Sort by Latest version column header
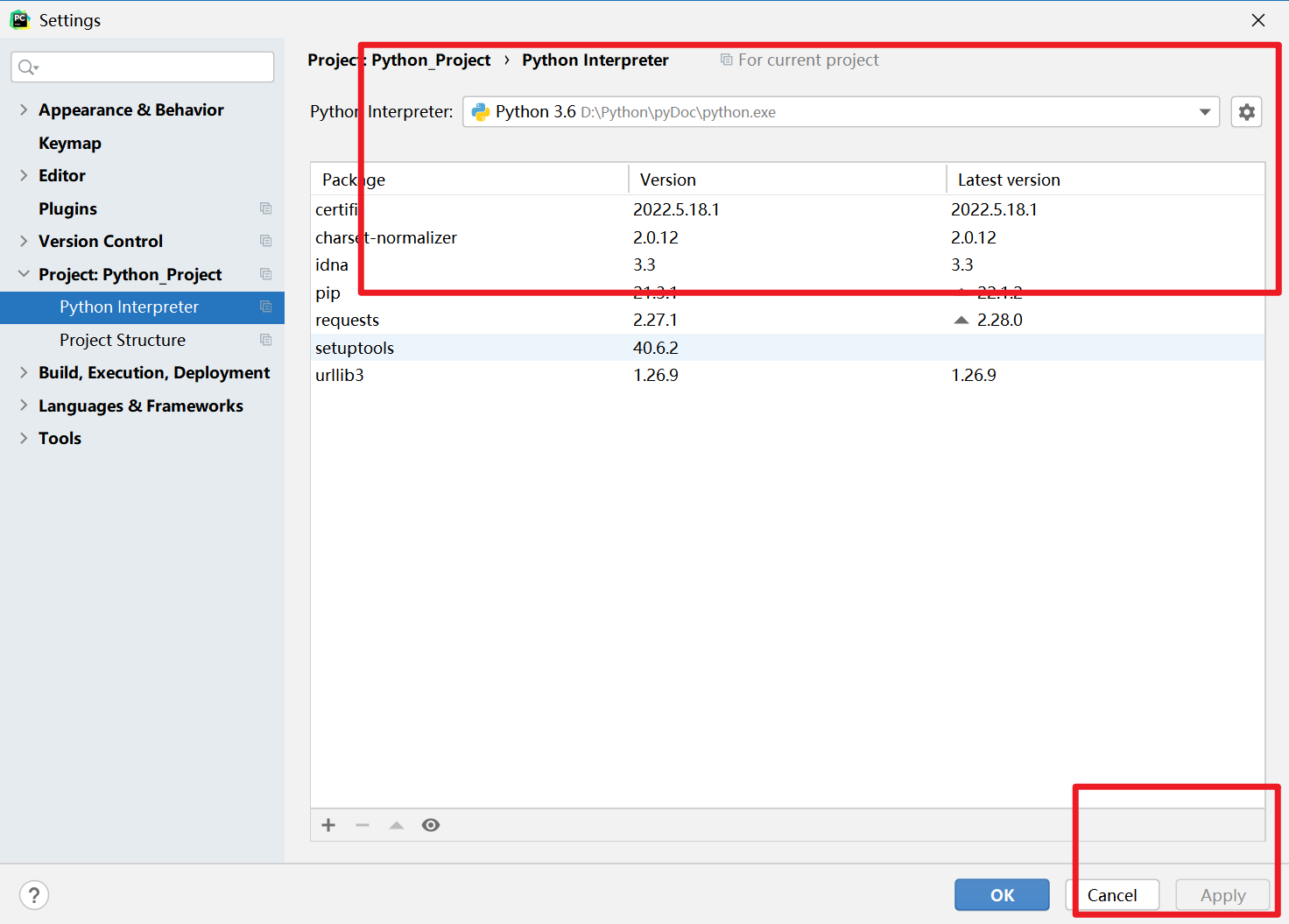1289x924 pixels. [1106, 180]
